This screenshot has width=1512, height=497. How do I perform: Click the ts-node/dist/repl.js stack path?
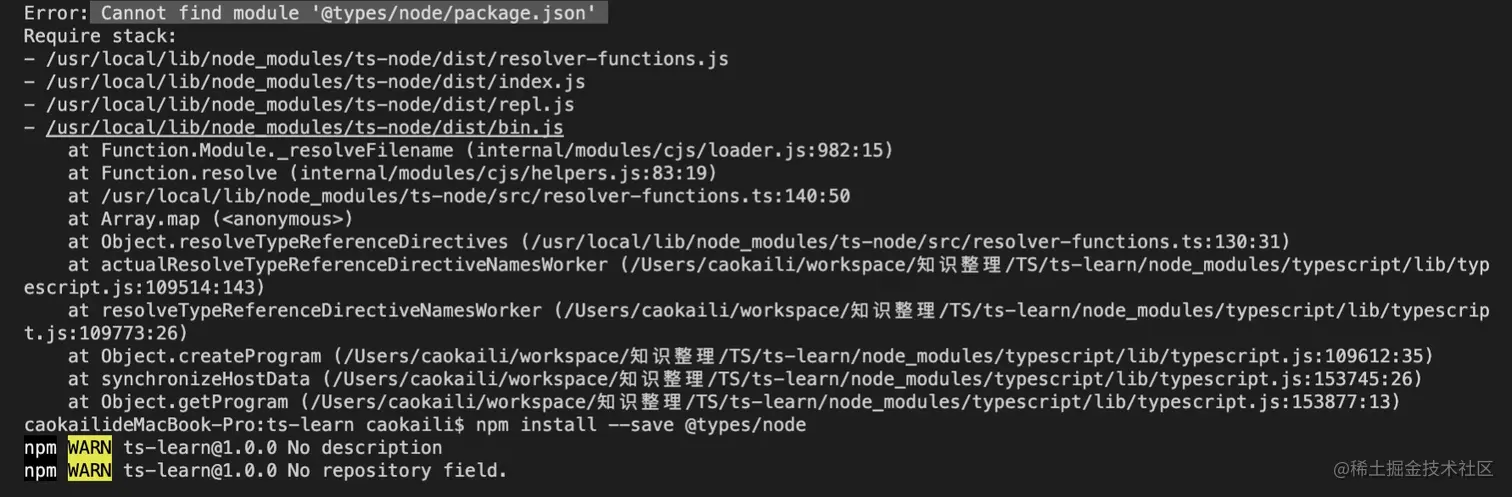click(x=310, y=104)
